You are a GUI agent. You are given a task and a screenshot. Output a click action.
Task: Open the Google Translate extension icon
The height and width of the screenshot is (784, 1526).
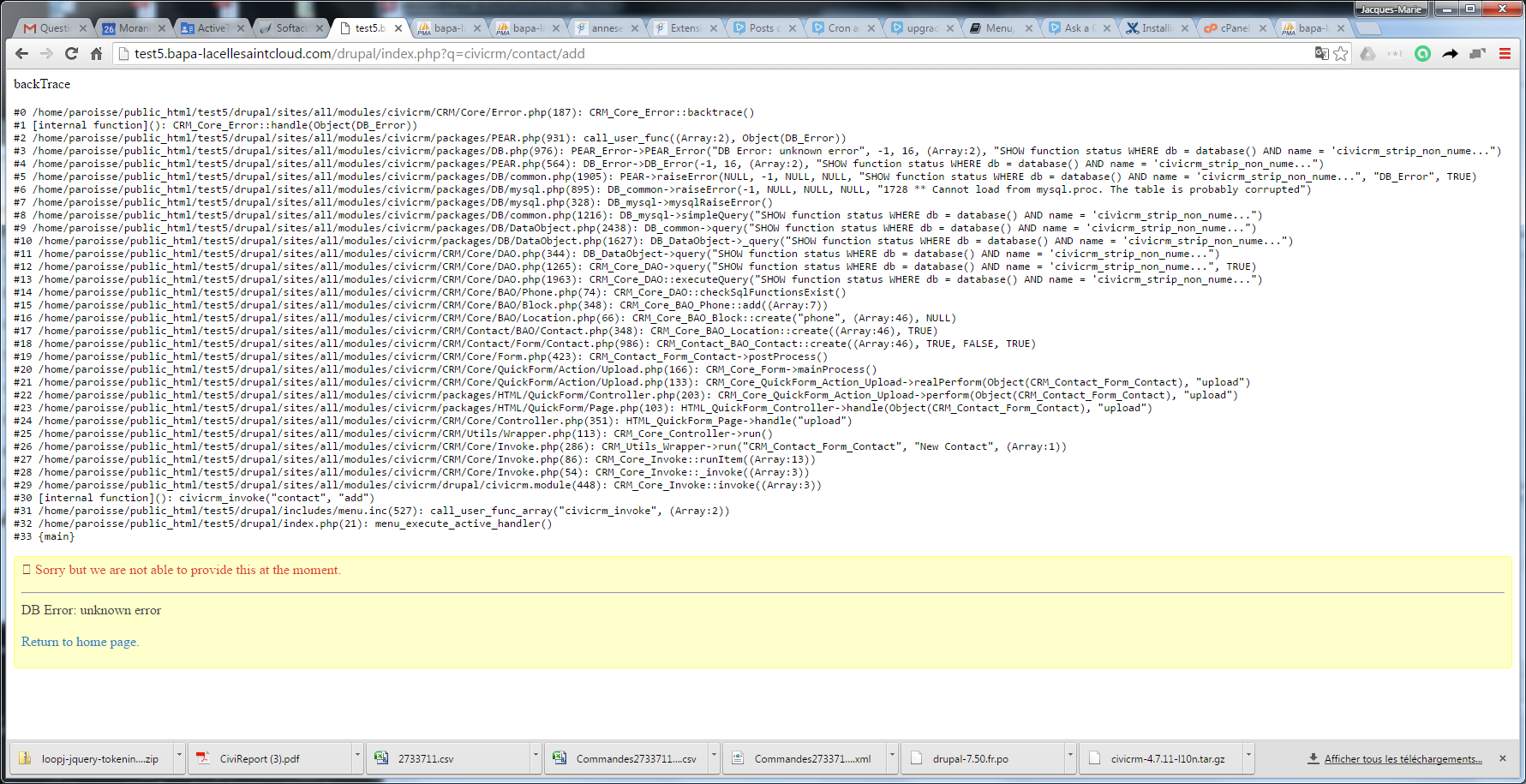[x=1322, y=53]
